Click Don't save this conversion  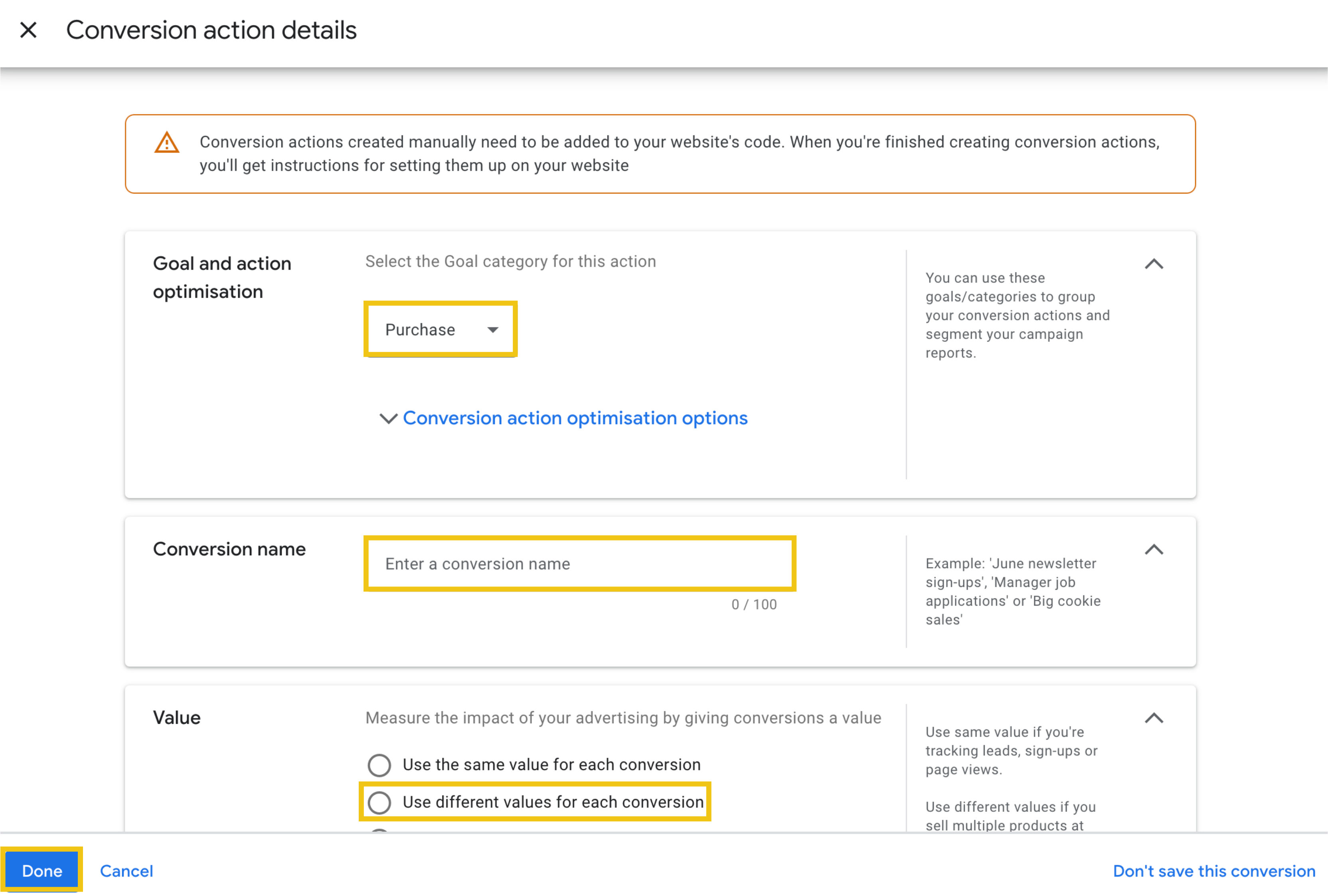click(1214, 871)
